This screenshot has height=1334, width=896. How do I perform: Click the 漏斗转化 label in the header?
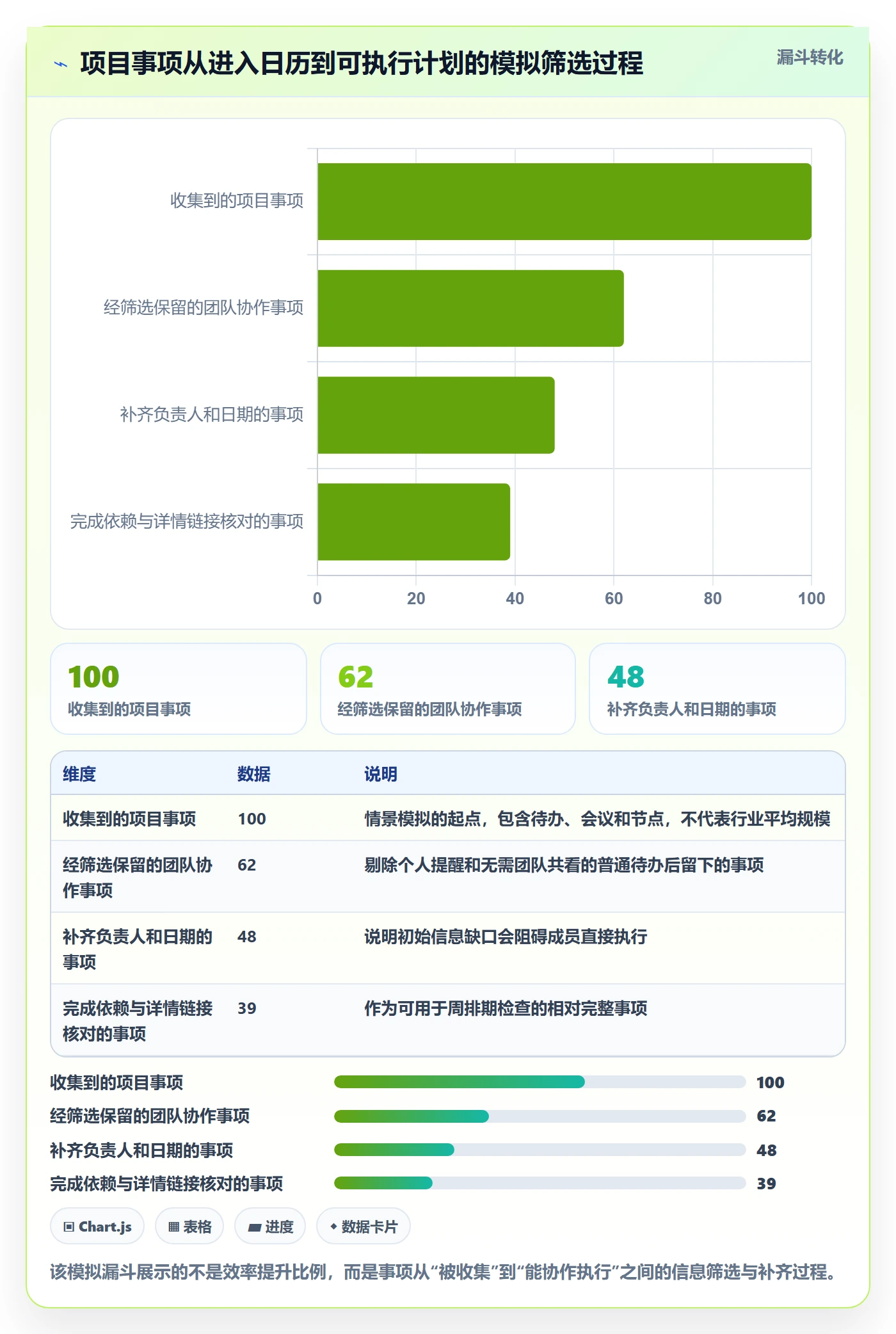pos(810,58)
